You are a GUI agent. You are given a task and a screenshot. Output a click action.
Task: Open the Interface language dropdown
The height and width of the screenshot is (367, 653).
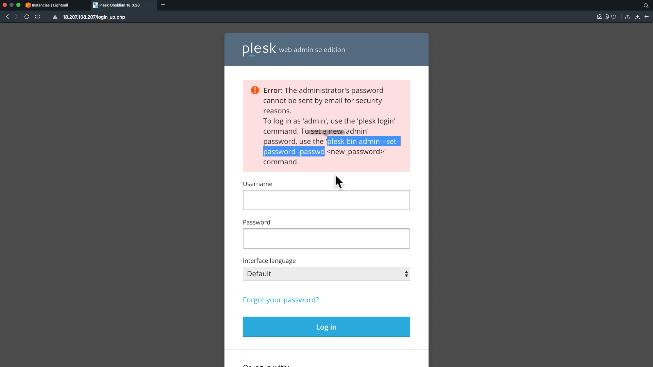(326, 274)
